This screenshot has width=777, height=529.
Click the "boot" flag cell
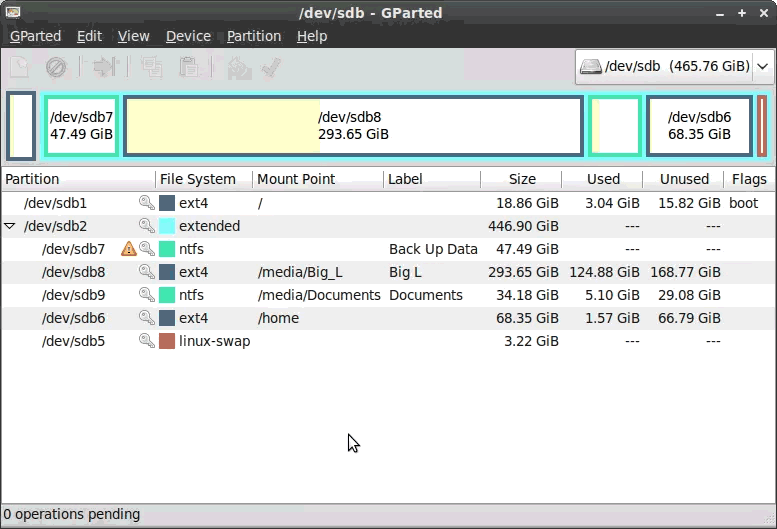pos(743,203)
